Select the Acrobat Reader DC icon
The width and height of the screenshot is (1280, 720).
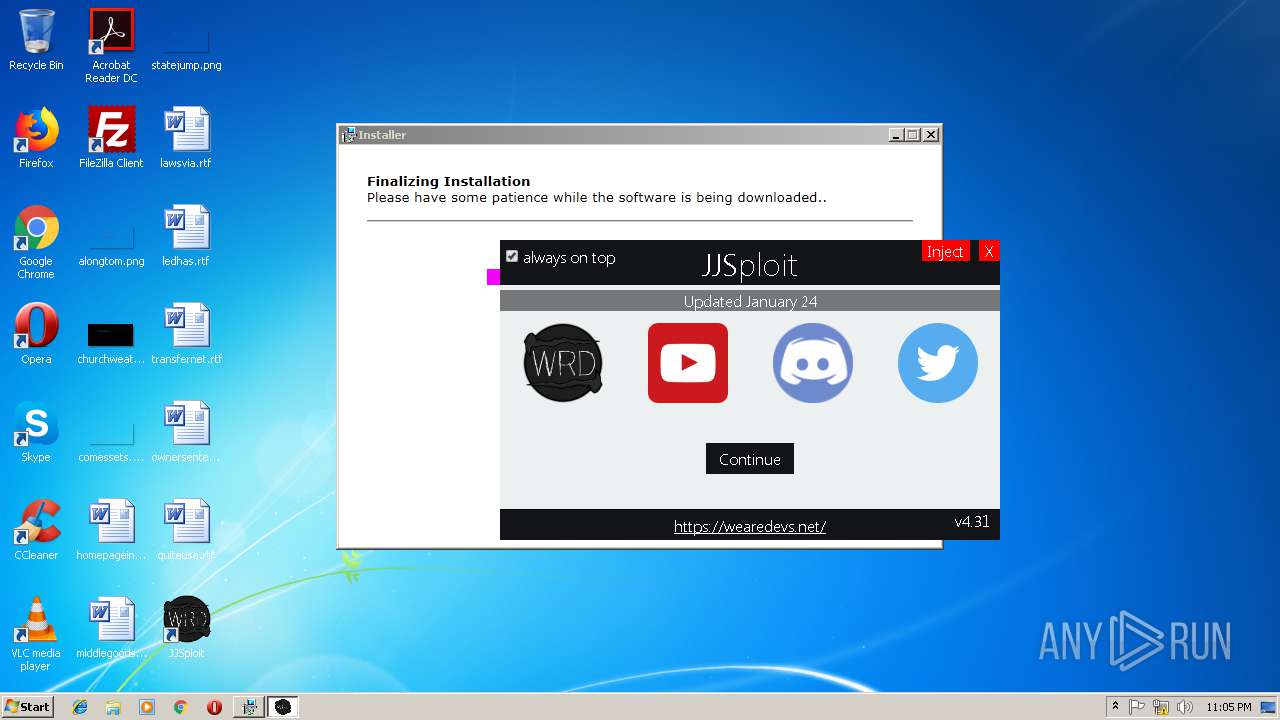point(111,46)
